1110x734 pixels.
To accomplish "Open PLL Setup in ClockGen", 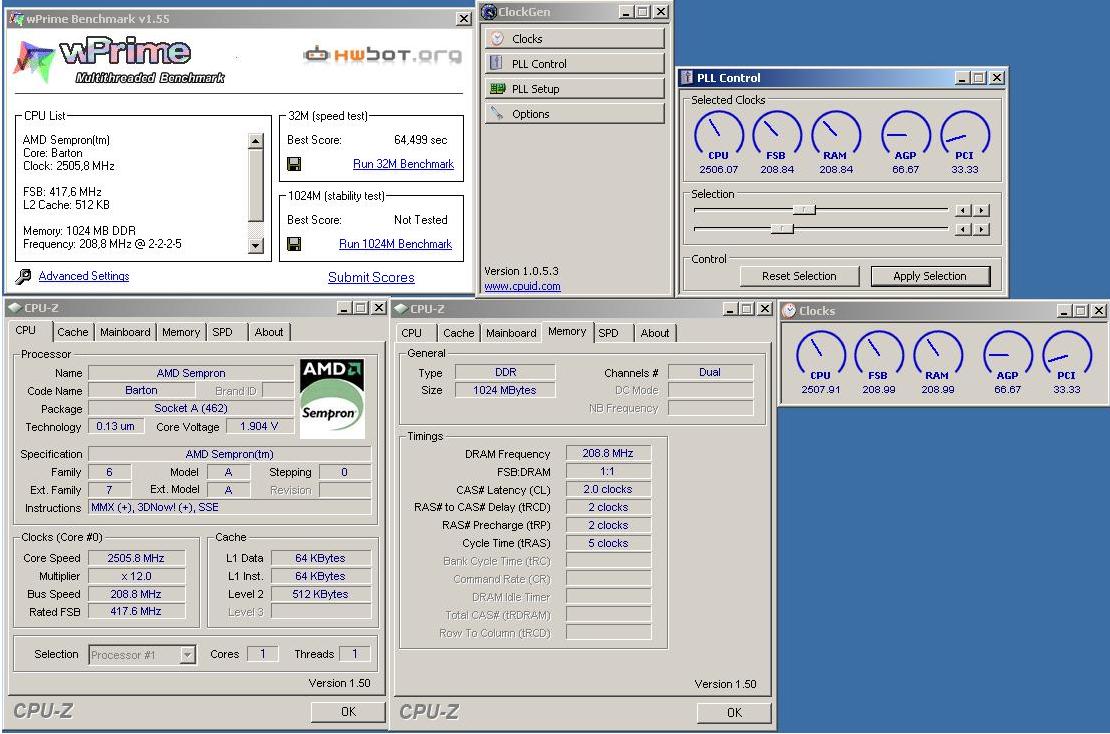I will point(574,88).
